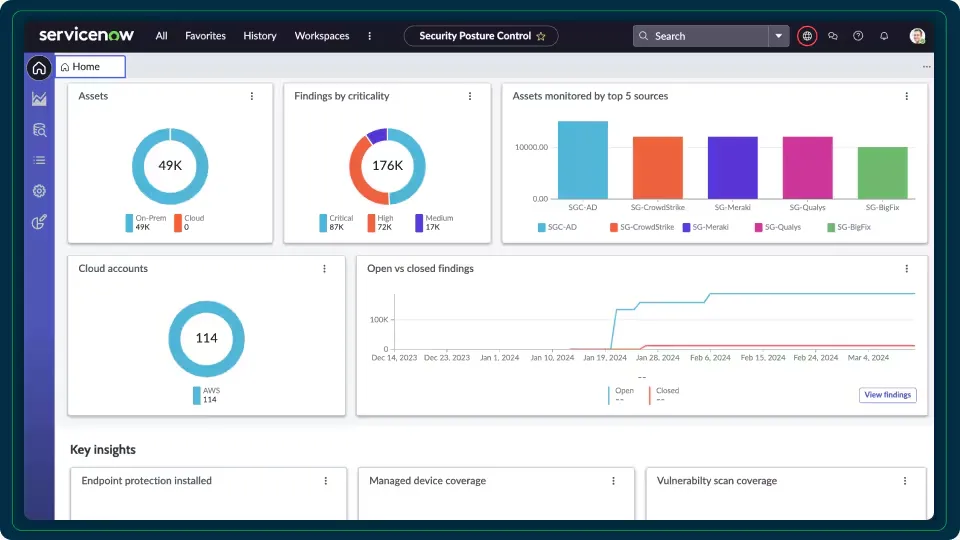Toggle the SG-CrowdStrike legend entry
This screenshot has width=960, height=540.
click(x=642, y=227)
